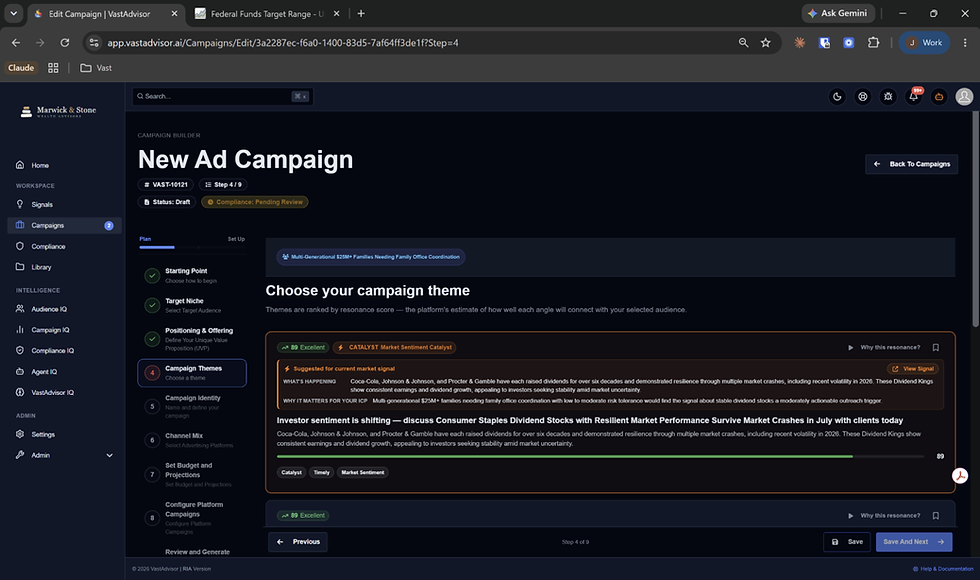Screen dimensions: 980x580
Task: Click the Timely tag
Action: (321, 472)
